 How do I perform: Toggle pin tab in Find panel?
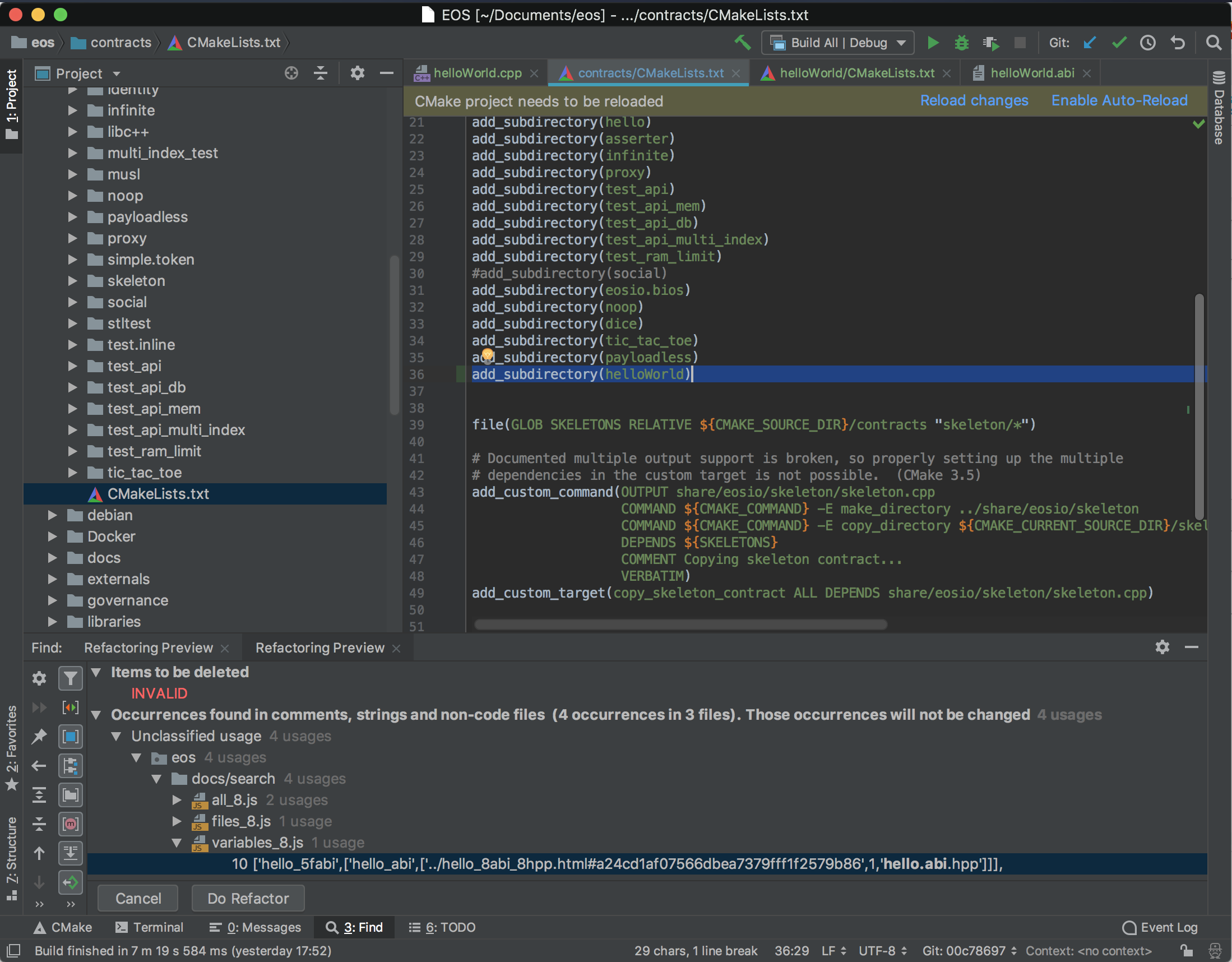tap(39, 736)
